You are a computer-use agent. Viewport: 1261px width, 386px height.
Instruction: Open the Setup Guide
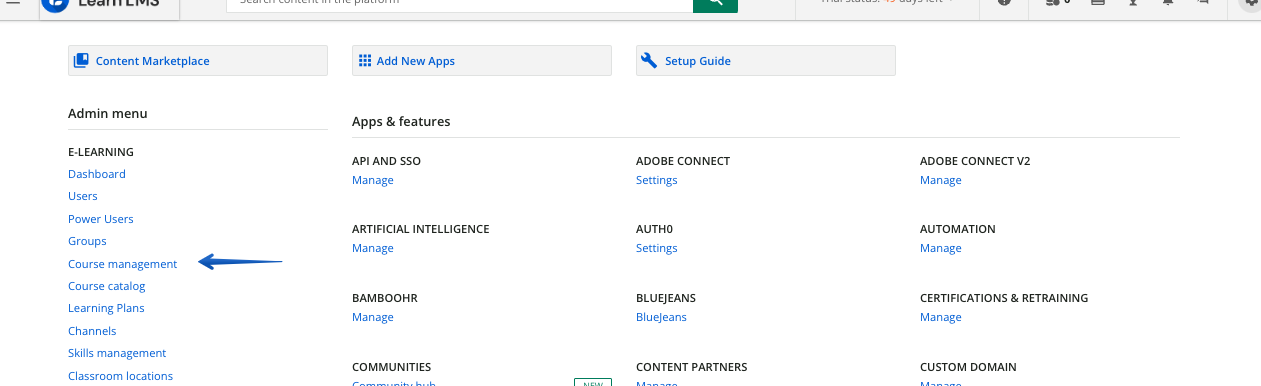point(766,61)
